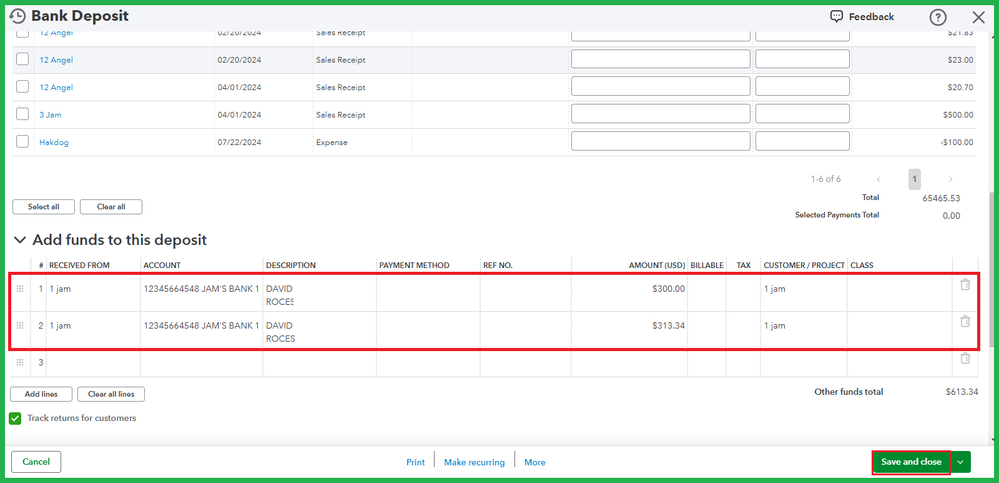
Task: Check the 3 Jam row checkbox
Action: point(22,114)
